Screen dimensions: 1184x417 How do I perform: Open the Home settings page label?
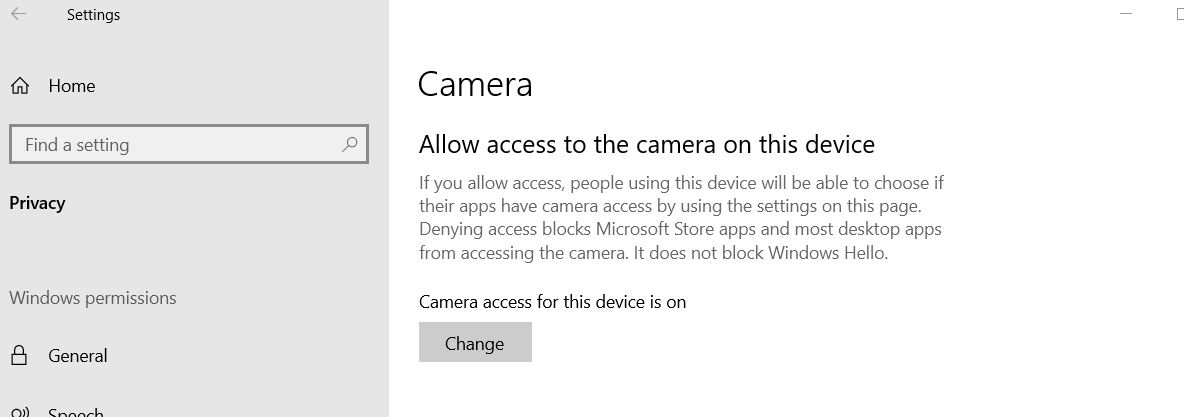click(72, 86)
